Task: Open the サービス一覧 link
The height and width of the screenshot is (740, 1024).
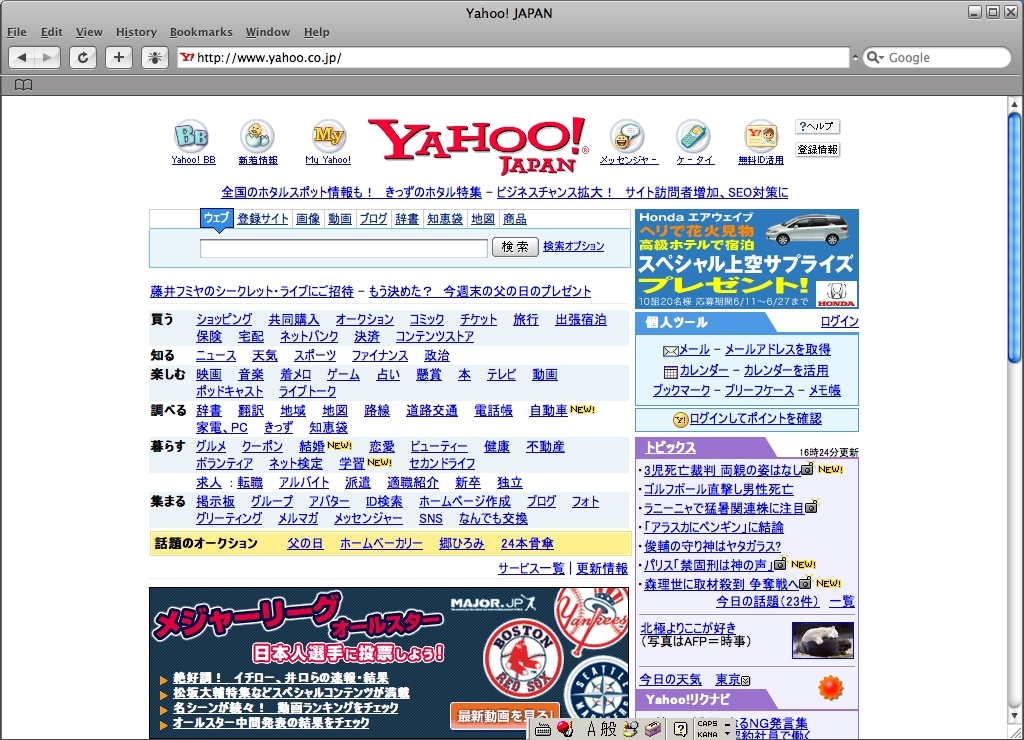Action: 531,568
